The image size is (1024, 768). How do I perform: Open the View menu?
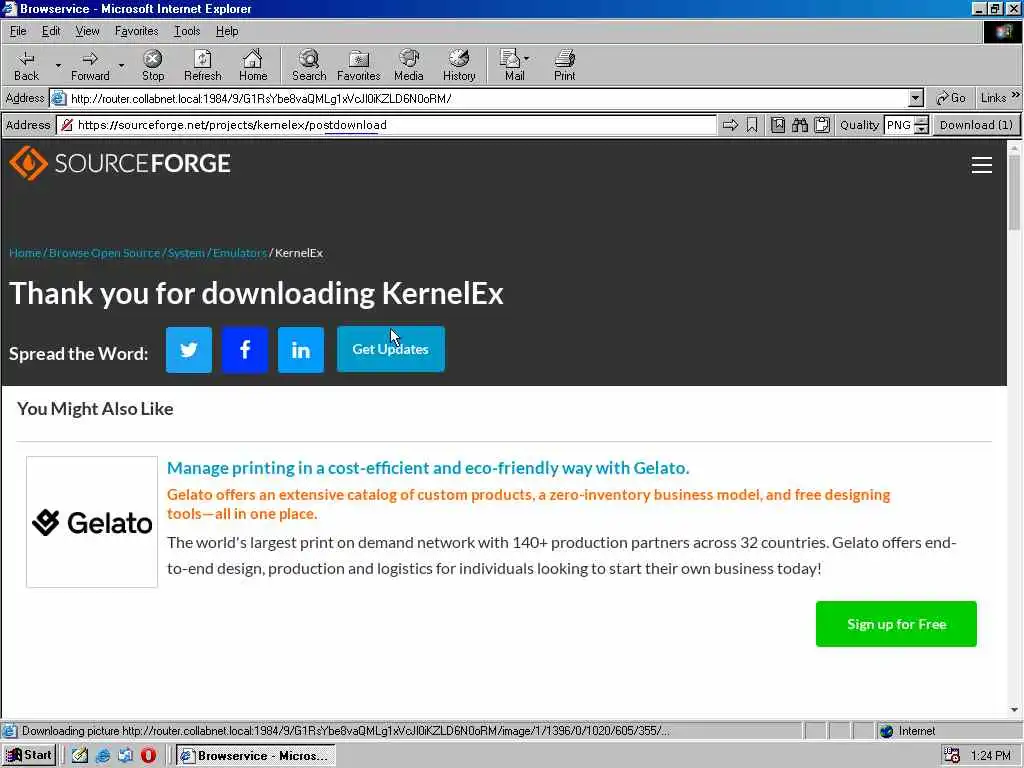click(x=87, y=31)
